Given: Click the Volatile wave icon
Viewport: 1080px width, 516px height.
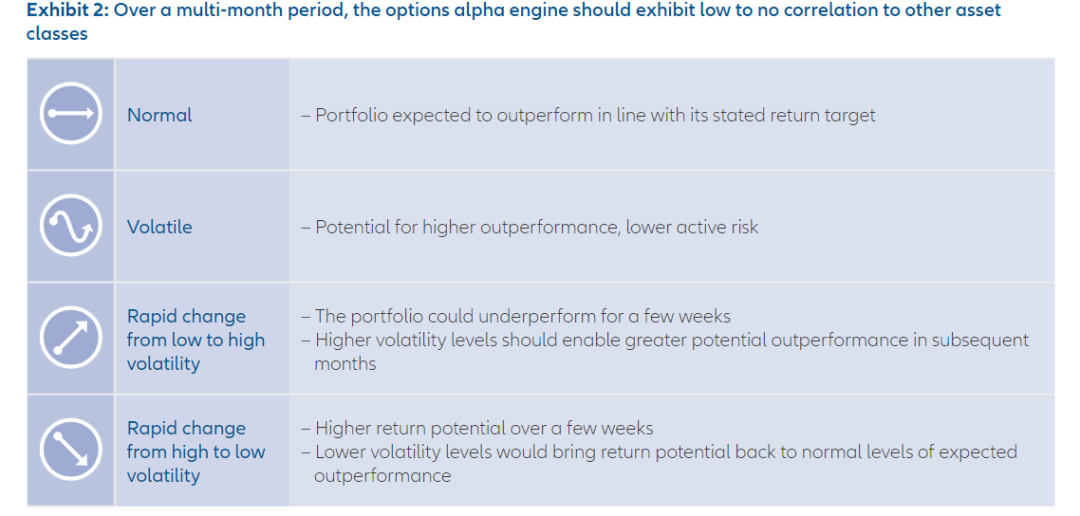Looking at the screenshot, I should [x=70, y=227].
